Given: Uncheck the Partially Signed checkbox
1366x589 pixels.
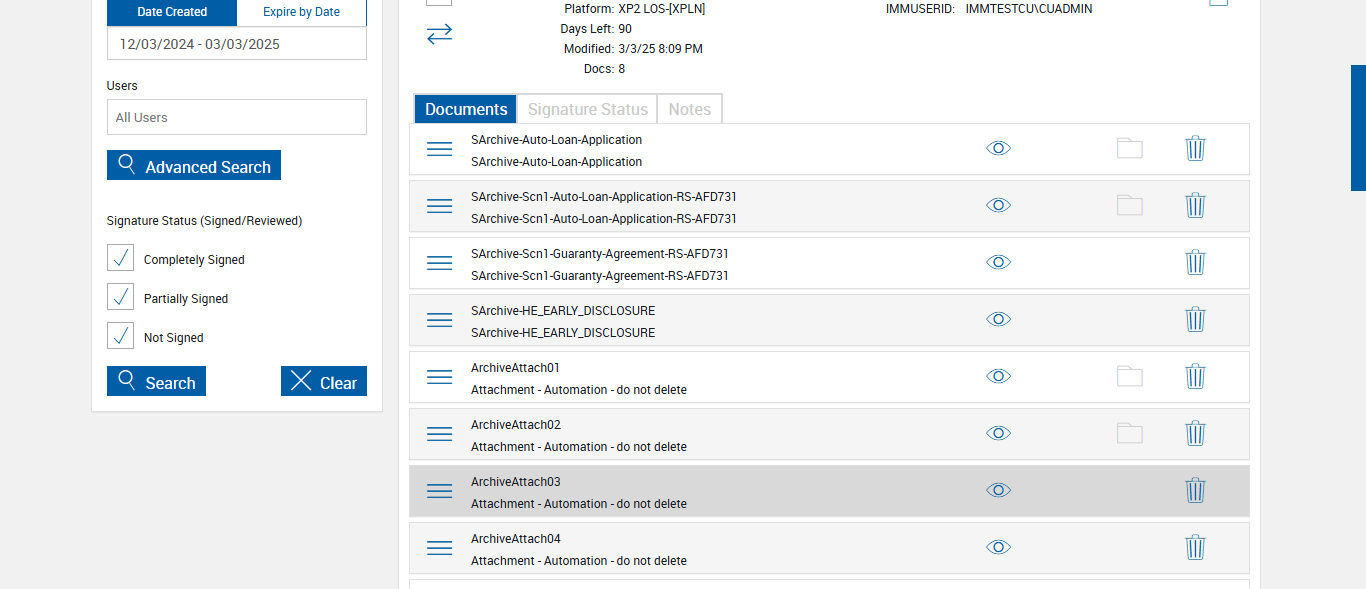Looking at the screenshot, I should point(120,297).
